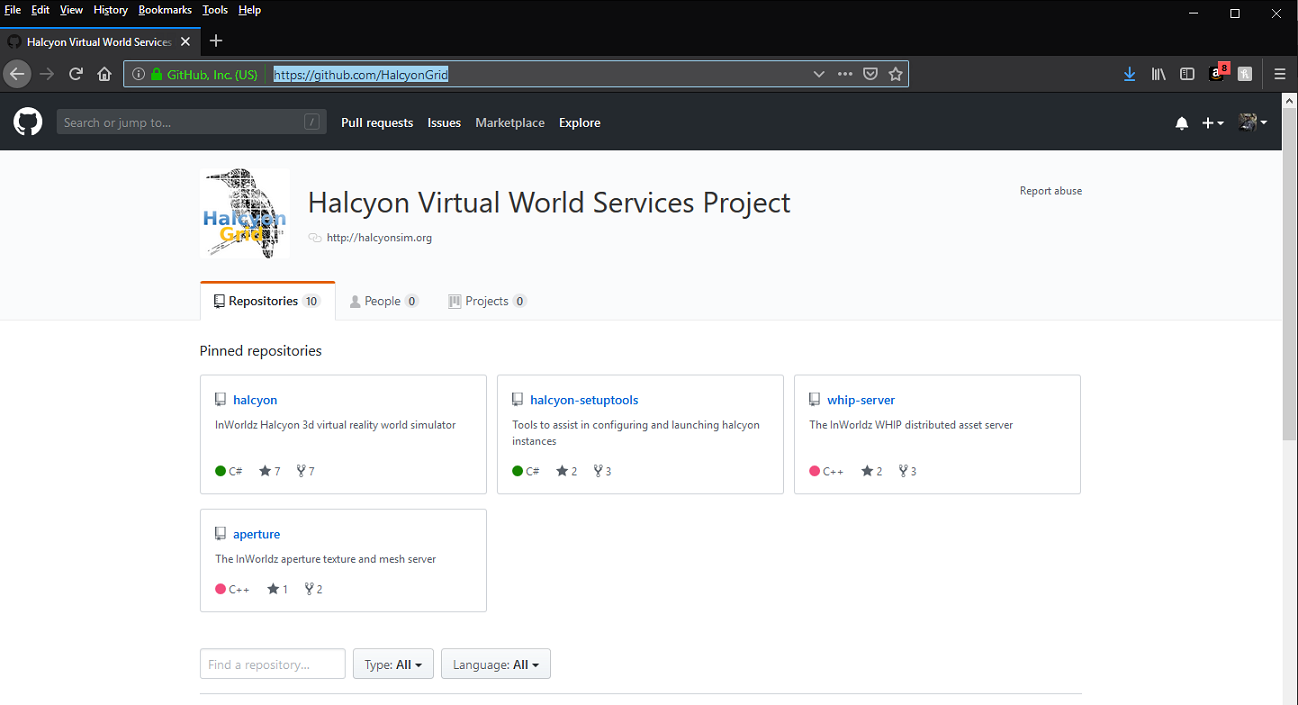Screen dimensions: 1298x705
Task: Click the Pinned repositories heading
Action: (261, 351)
